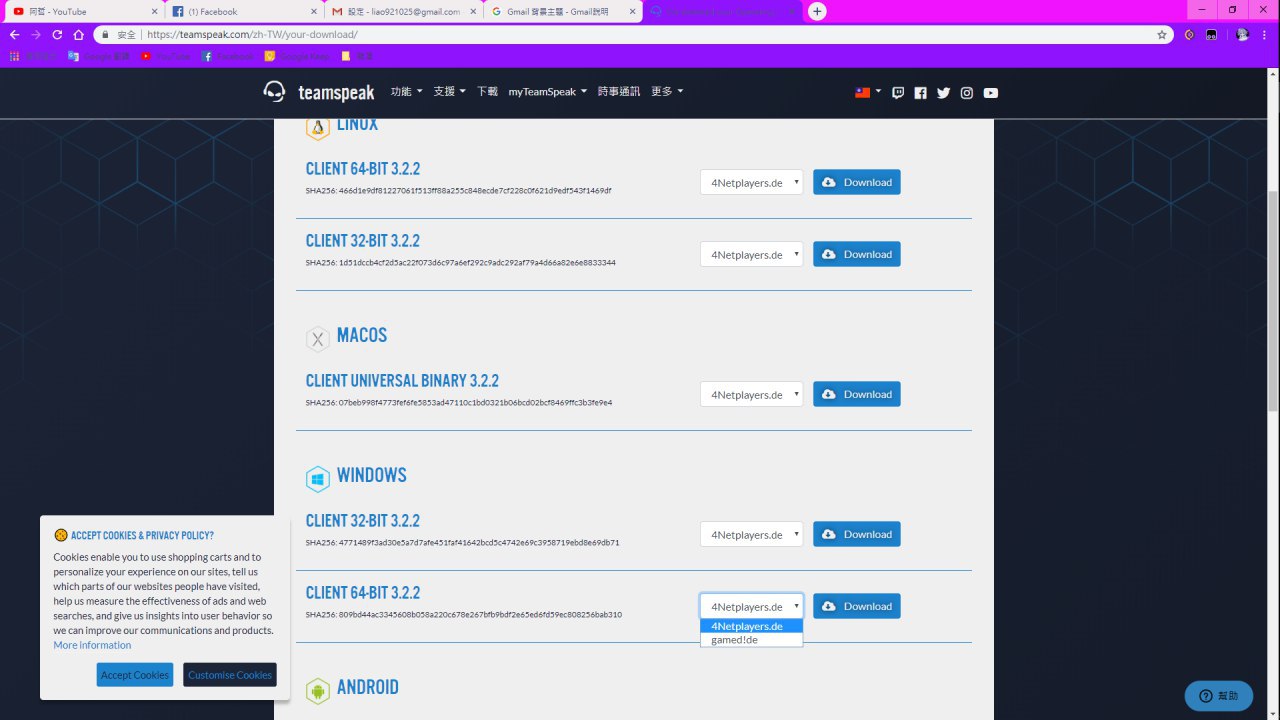Click the dark square extension icon
This screenshot has height=720, width=1280.
1211,34
